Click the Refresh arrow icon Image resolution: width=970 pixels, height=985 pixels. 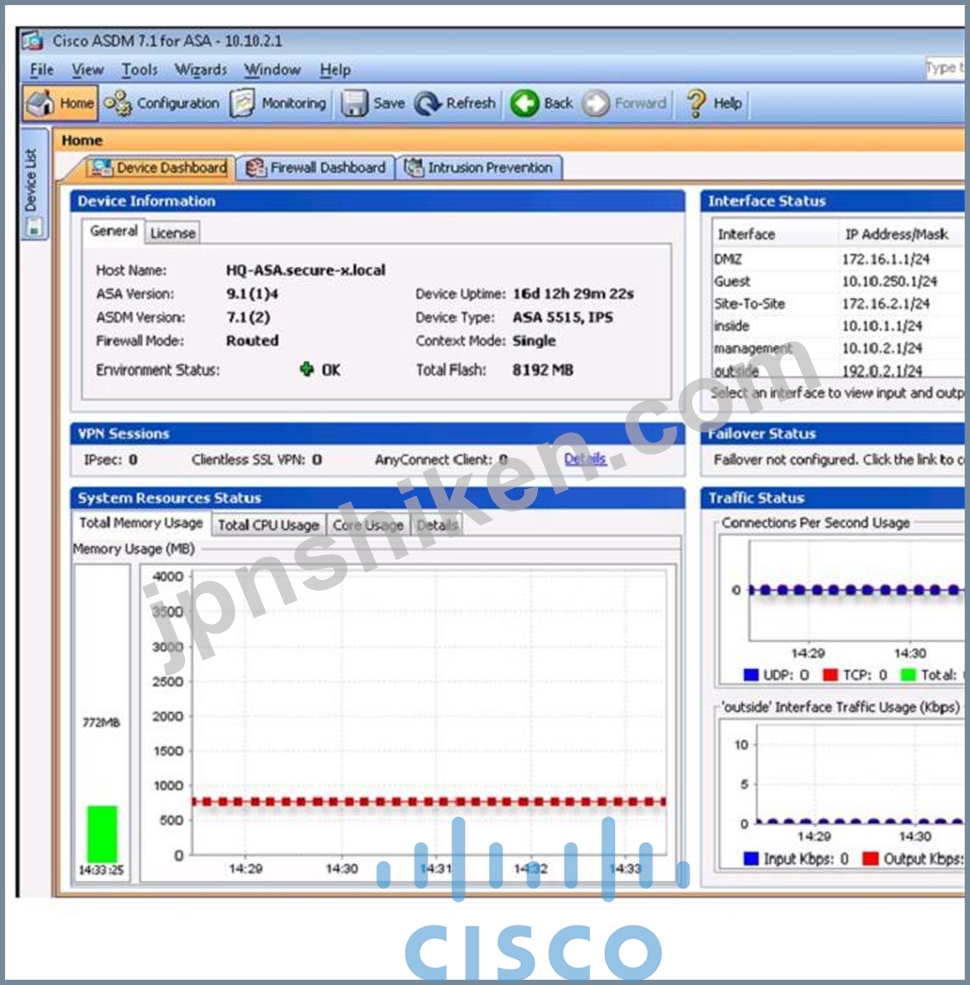pyautogui.click(x=428, y=103)
